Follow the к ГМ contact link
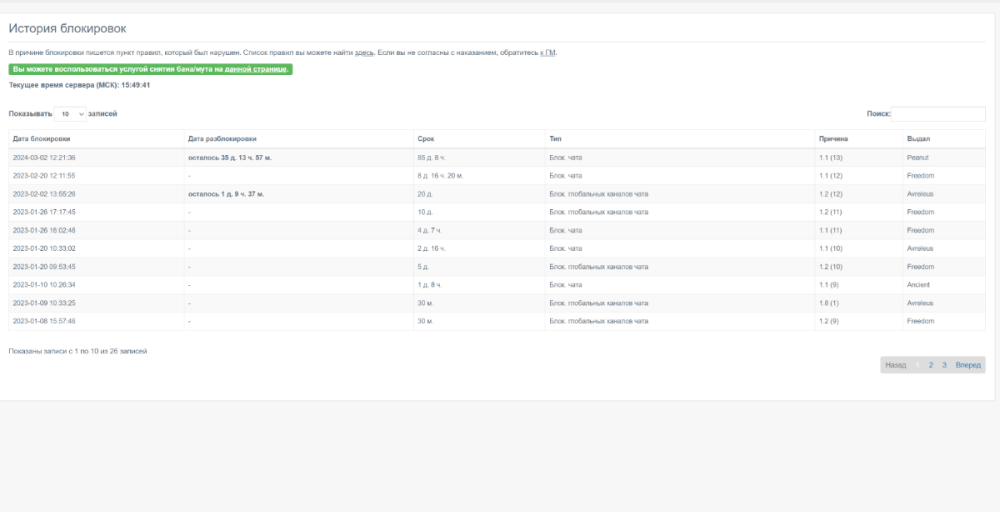The height and width of the screenshot is (521, 1000). [x=548, y=52]
